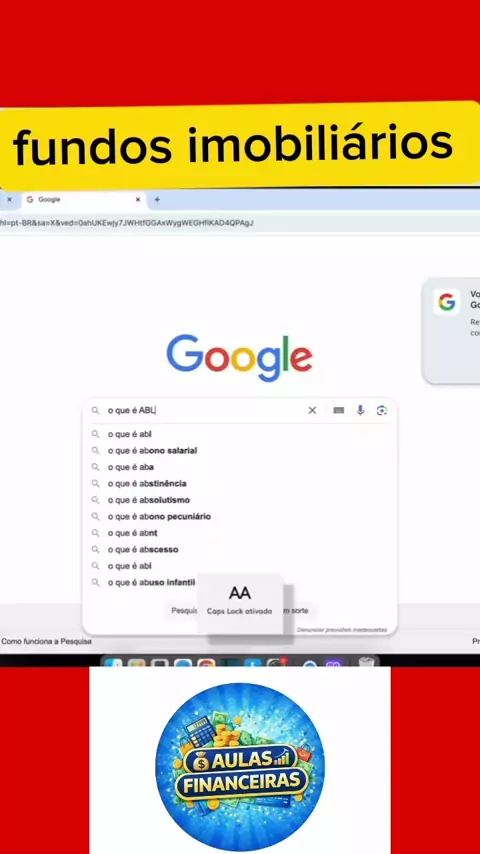Viewport: 480px width, 854px height.
Task: Open a new tab with plus button
Action: (x=157, y=199)
